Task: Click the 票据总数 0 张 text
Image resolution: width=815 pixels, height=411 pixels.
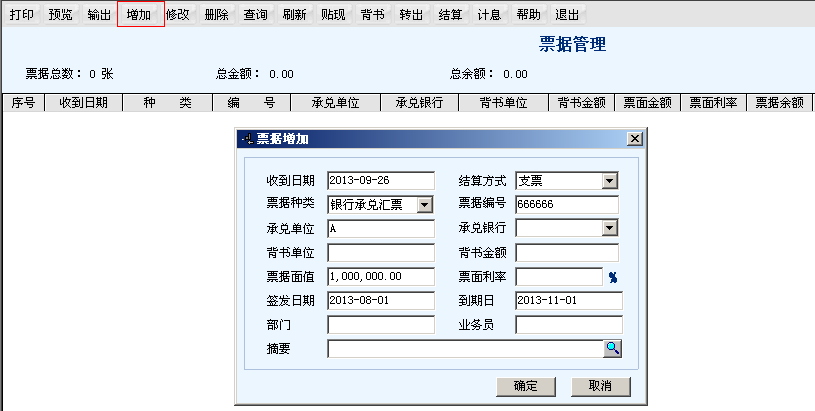Action: point(70,74)
